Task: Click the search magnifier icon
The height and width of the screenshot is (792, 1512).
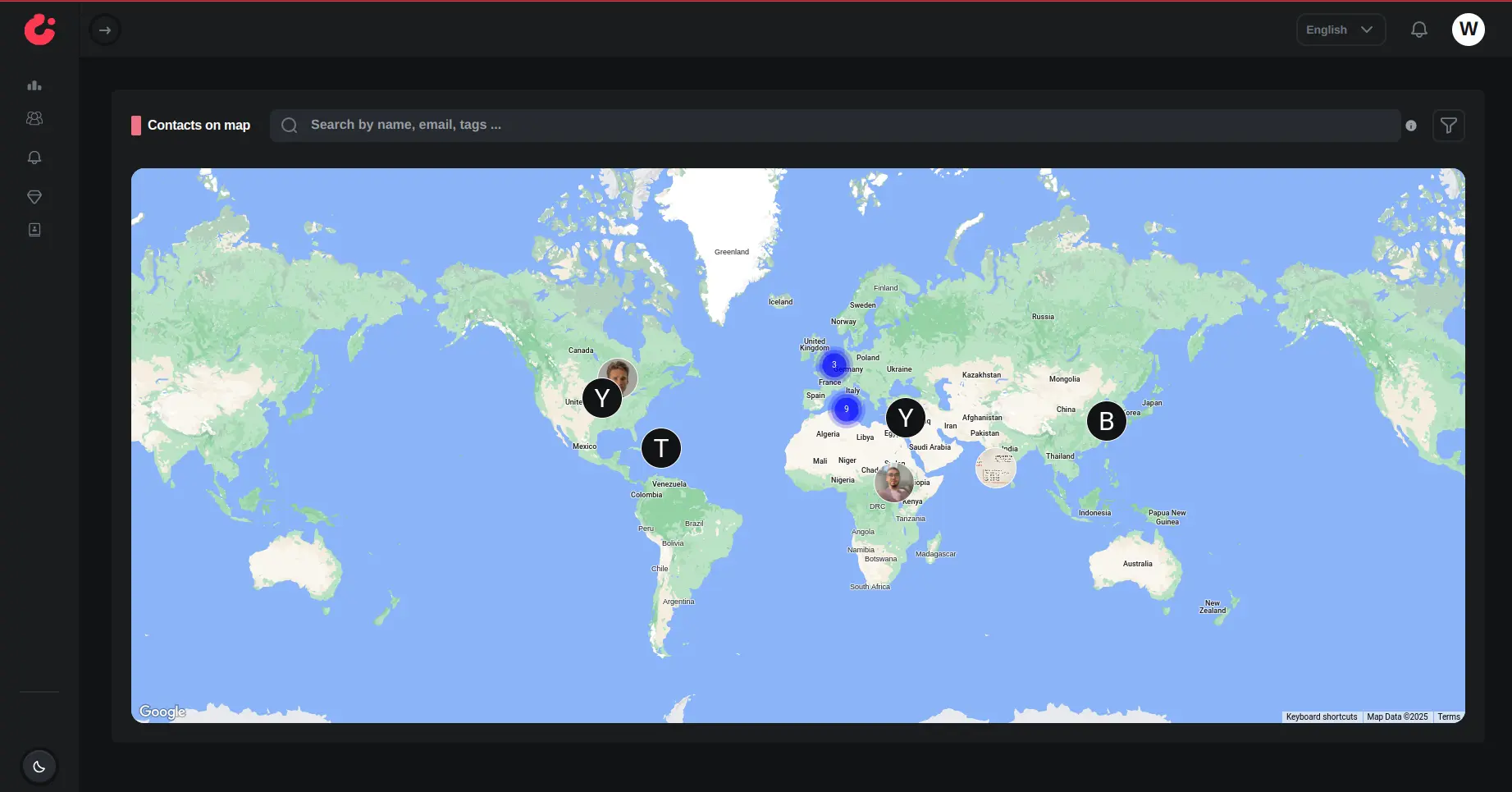Action: 290,126
